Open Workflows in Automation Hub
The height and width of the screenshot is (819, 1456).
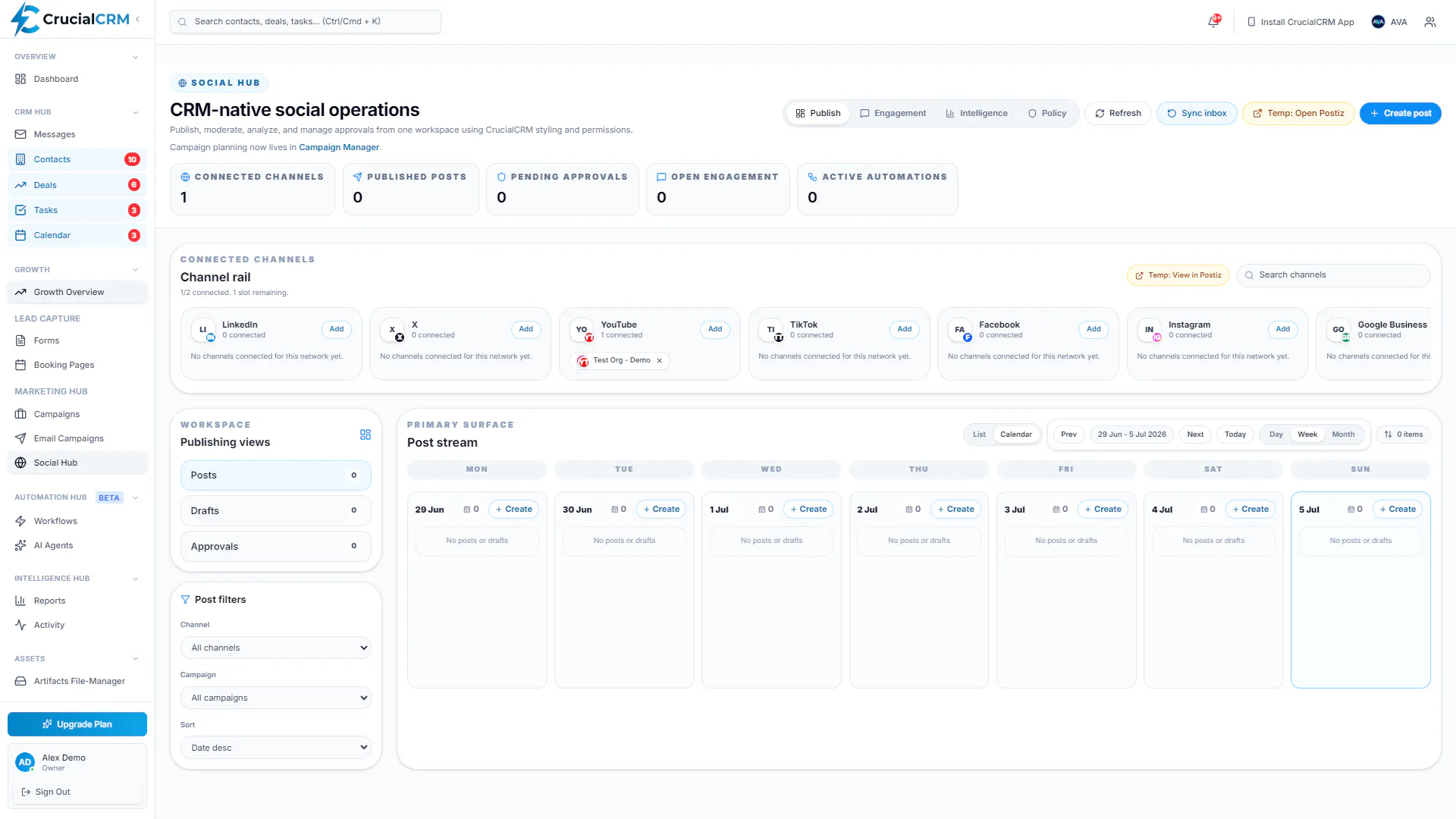(x=55, y=521)
